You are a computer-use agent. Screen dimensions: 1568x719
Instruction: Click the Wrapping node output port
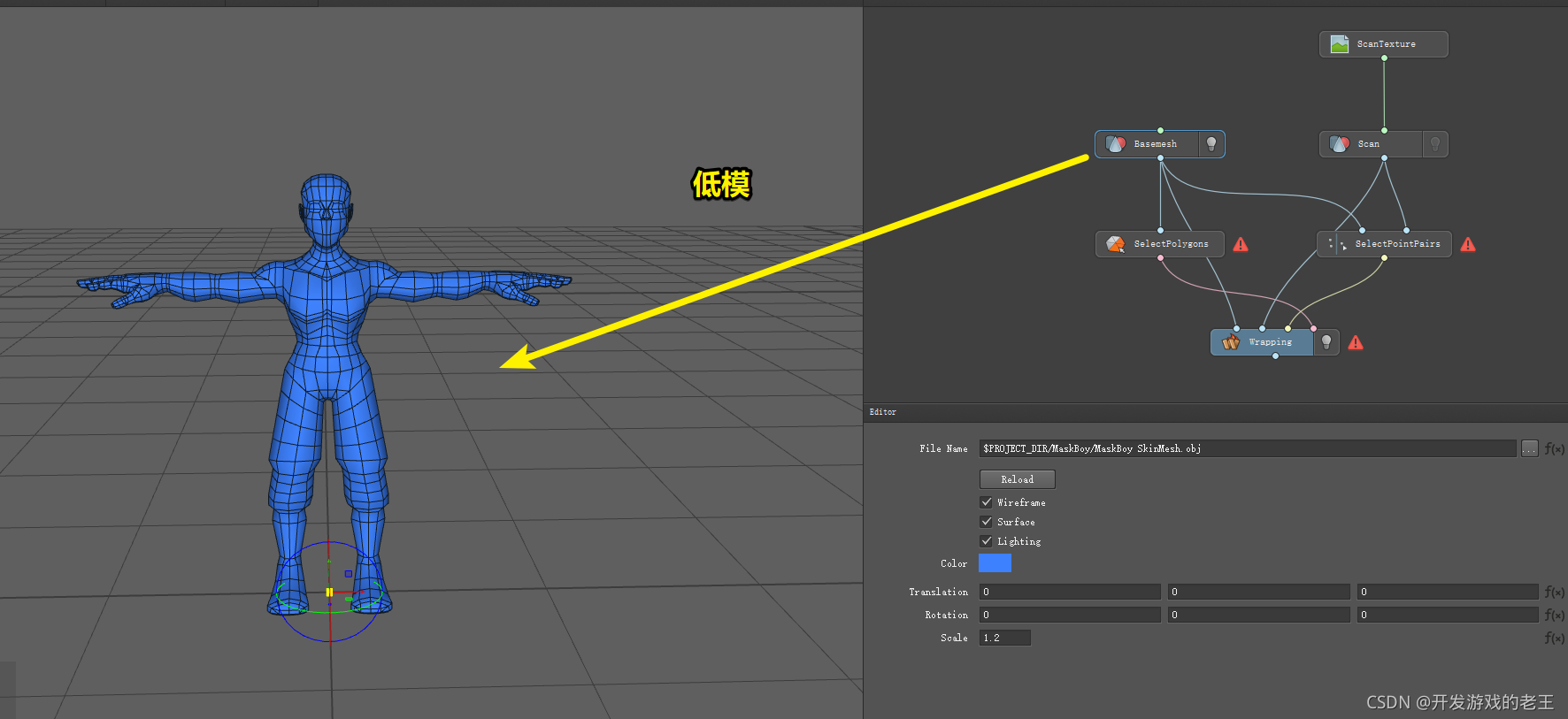click(x=1275, y=356)
